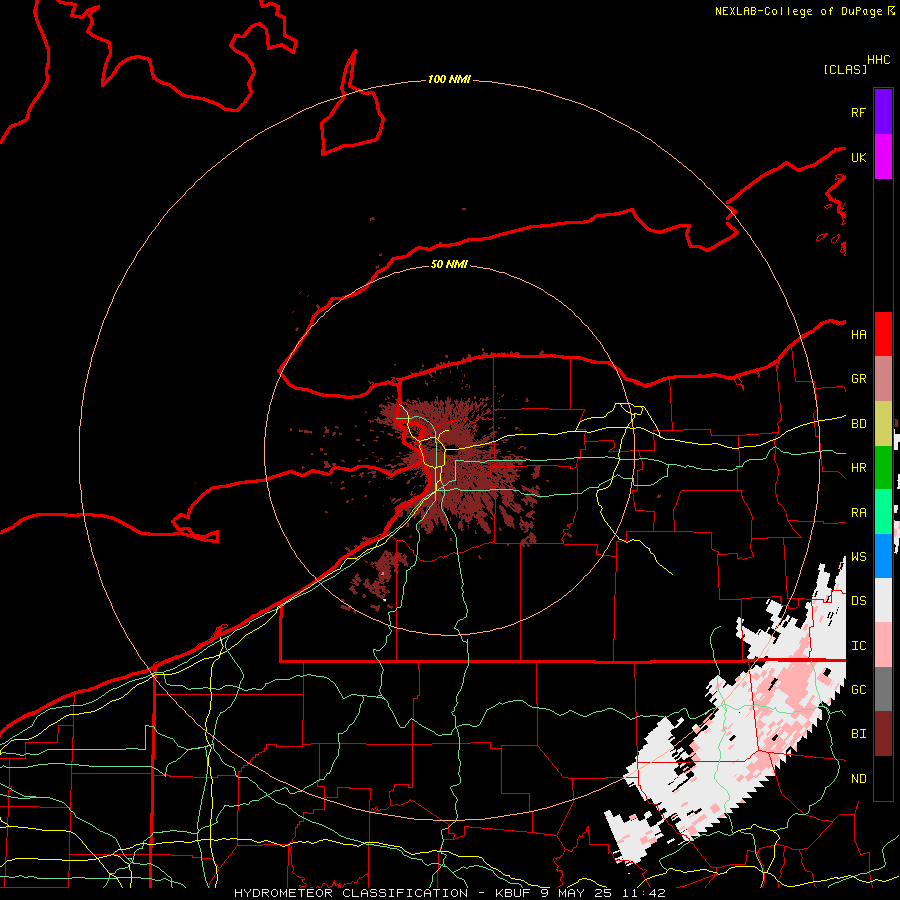
Task: Click the UK legend label
Action: point(858,157)
